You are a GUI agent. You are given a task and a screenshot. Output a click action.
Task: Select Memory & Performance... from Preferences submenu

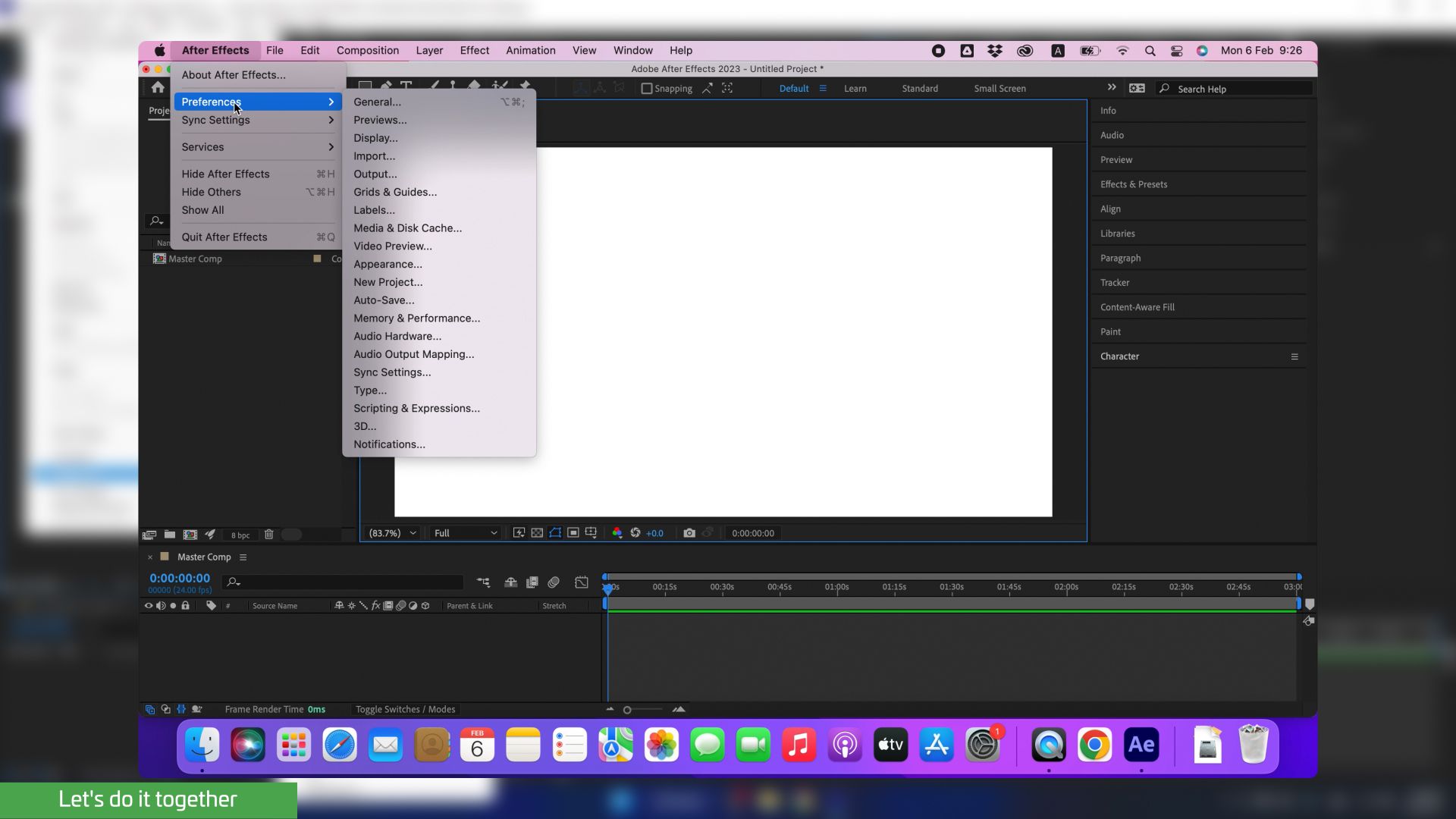click(x=416, y=318)
